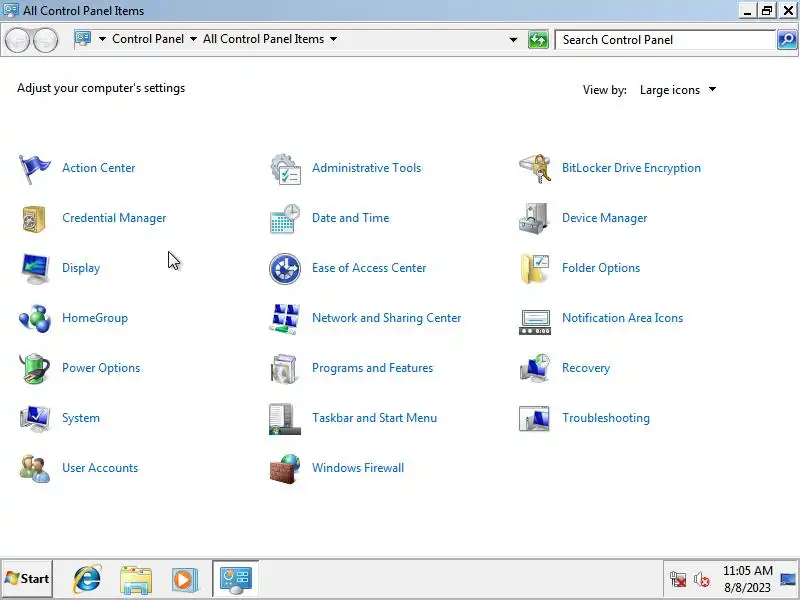Screen dimensions: 800x600
Task: Click the Power Options link text
Action: [x=101, y=368]
